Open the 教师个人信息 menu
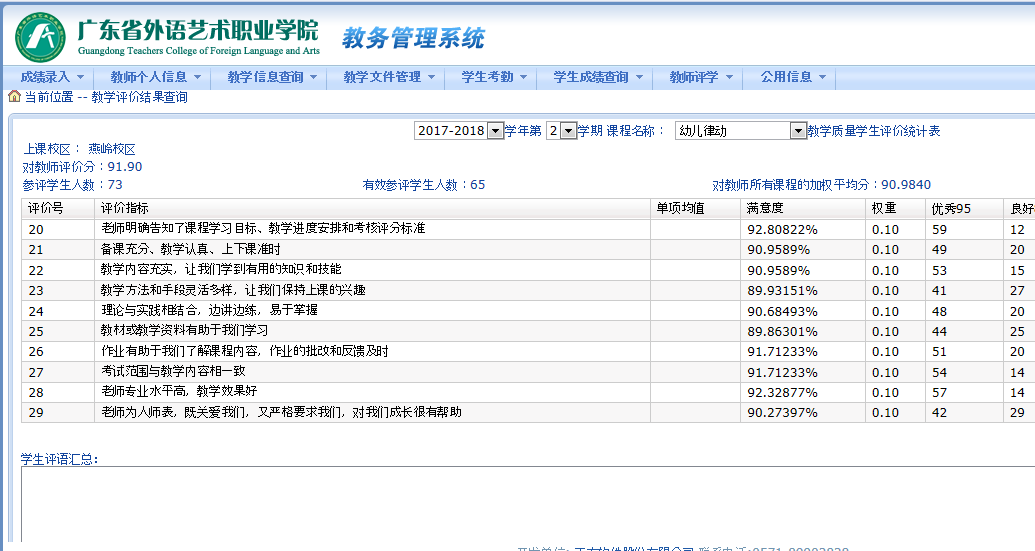 155,77
